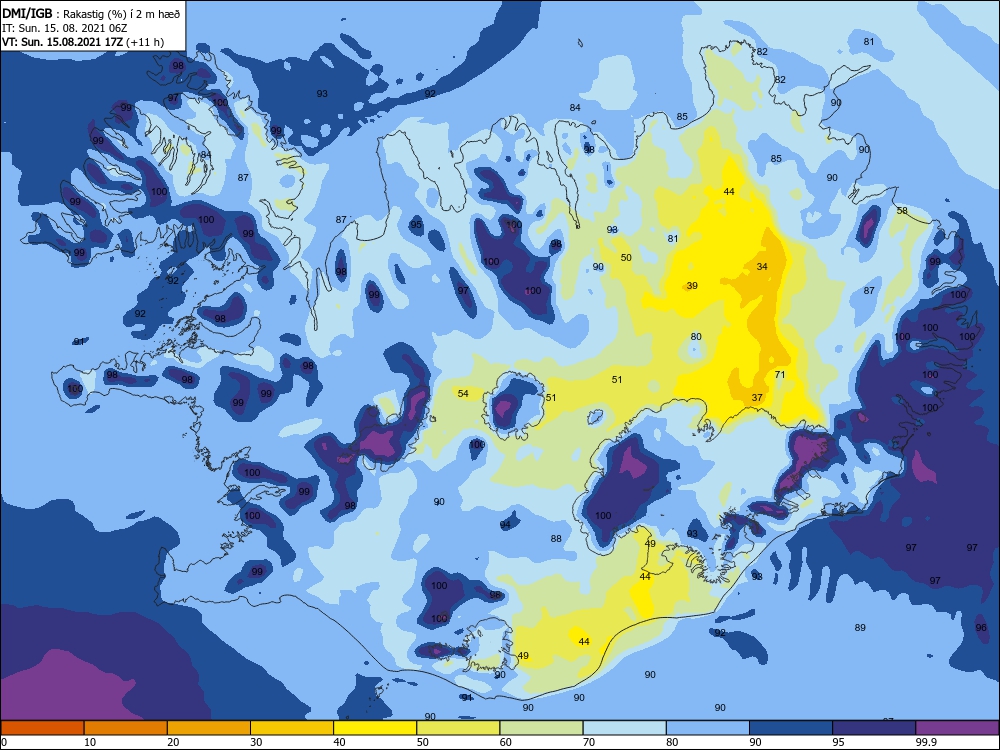This screenshot has width=1000, height=750.
Task: Select the initial time line "IT: Sun. 15. 08. 2021 06Z"
Action: pyautogui.click(x=64, y=28)
